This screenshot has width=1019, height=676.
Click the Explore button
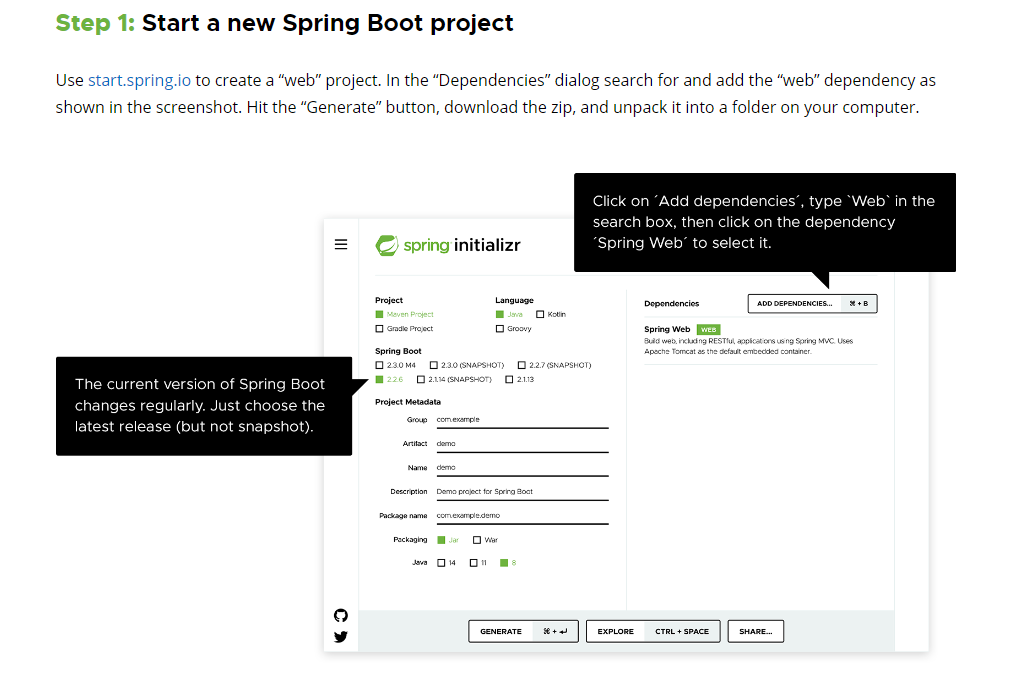tap(653, 631)
